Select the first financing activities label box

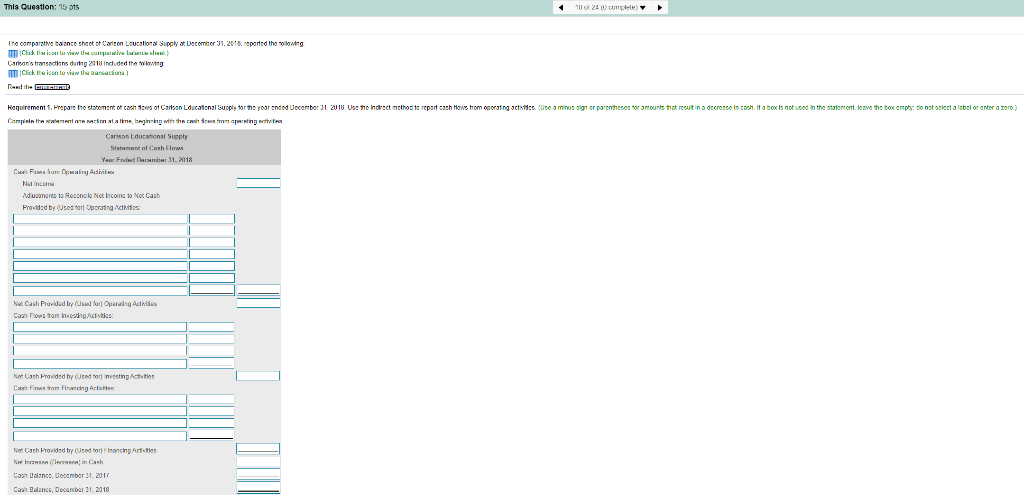pyautogui.click(x=100, y=399)
